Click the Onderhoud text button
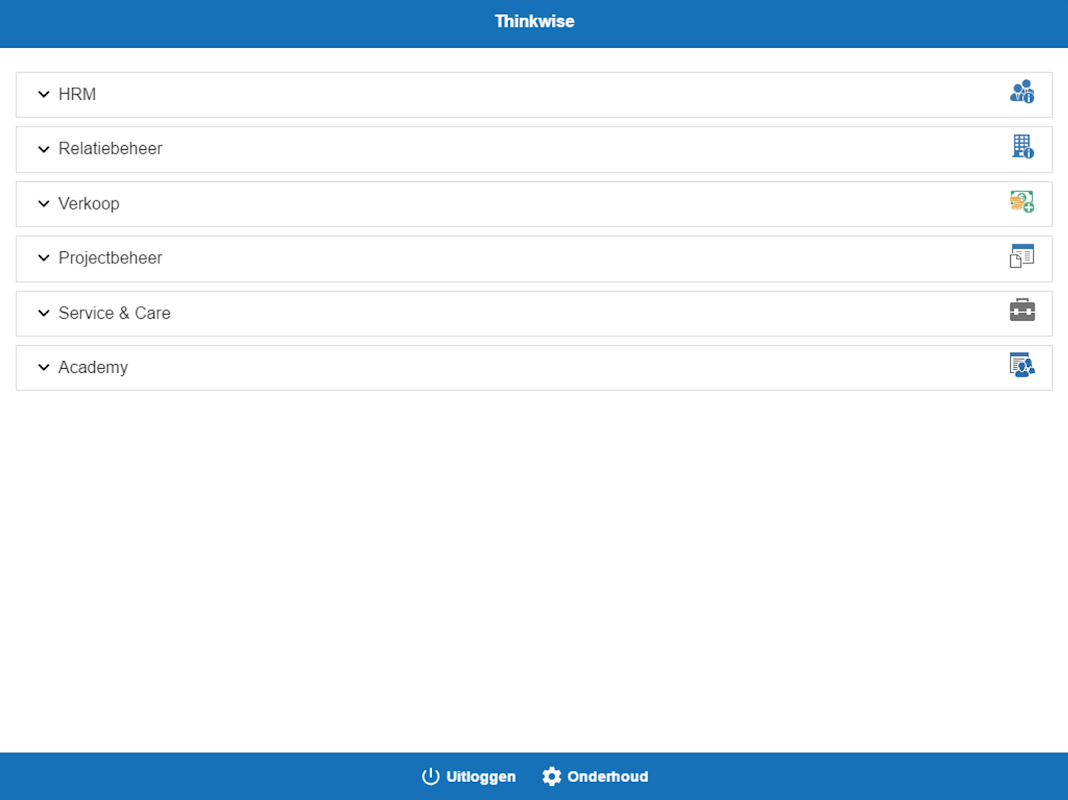The width and height of the screenshot is (1068, 800). 608,777
